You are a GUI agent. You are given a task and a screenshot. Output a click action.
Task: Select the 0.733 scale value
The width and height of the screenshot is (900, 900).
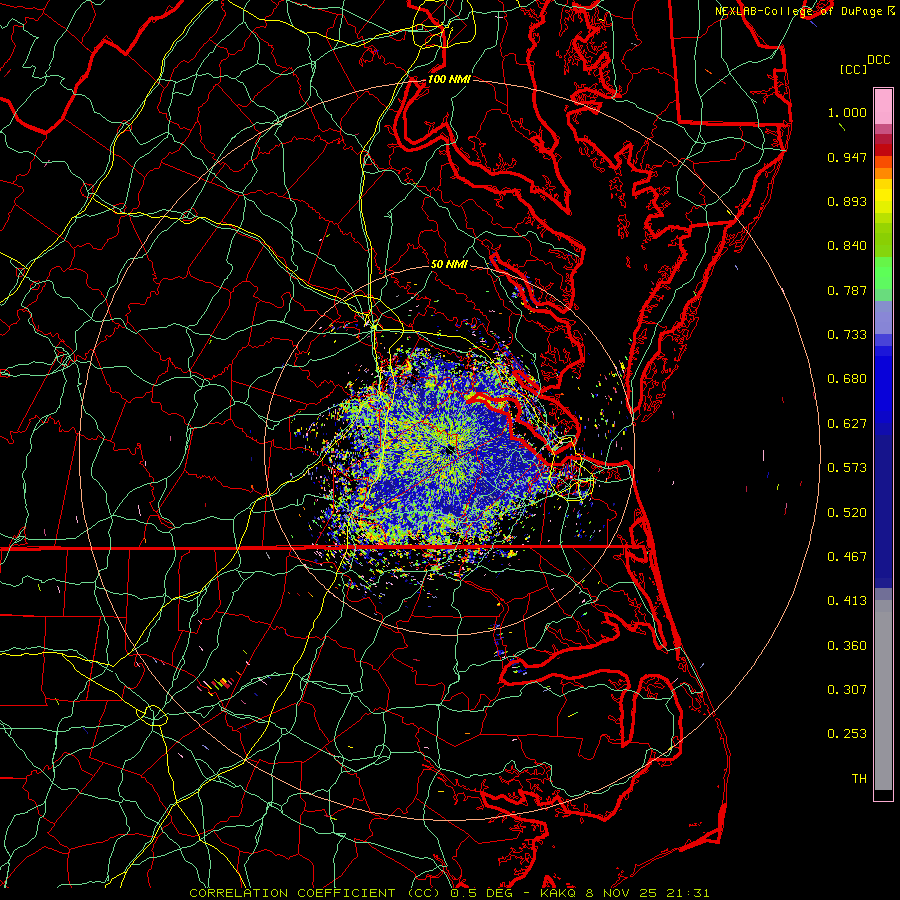coord(847,335)
